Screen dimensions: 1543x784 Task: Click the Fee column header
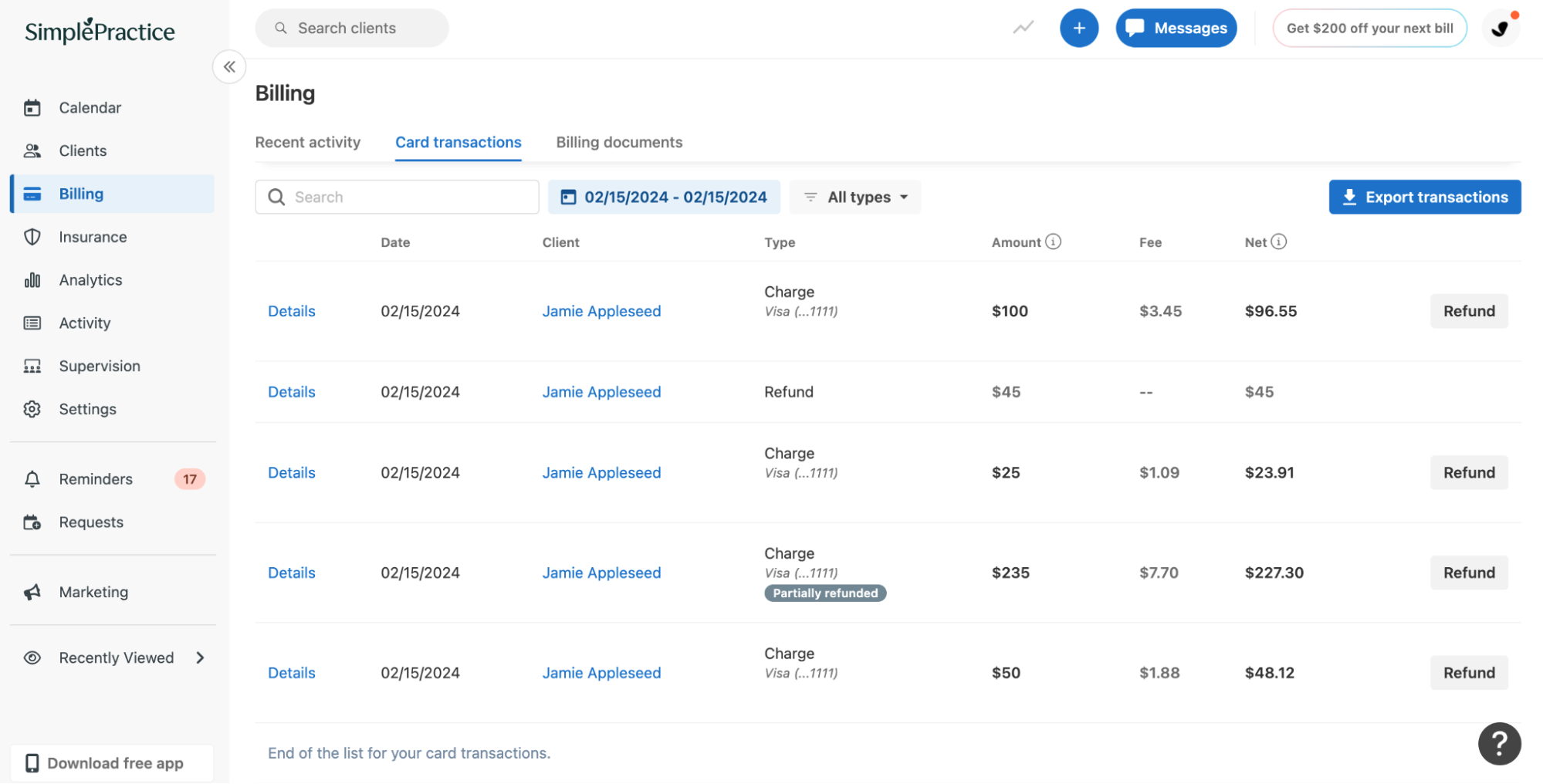click(x=1150, y=243)
